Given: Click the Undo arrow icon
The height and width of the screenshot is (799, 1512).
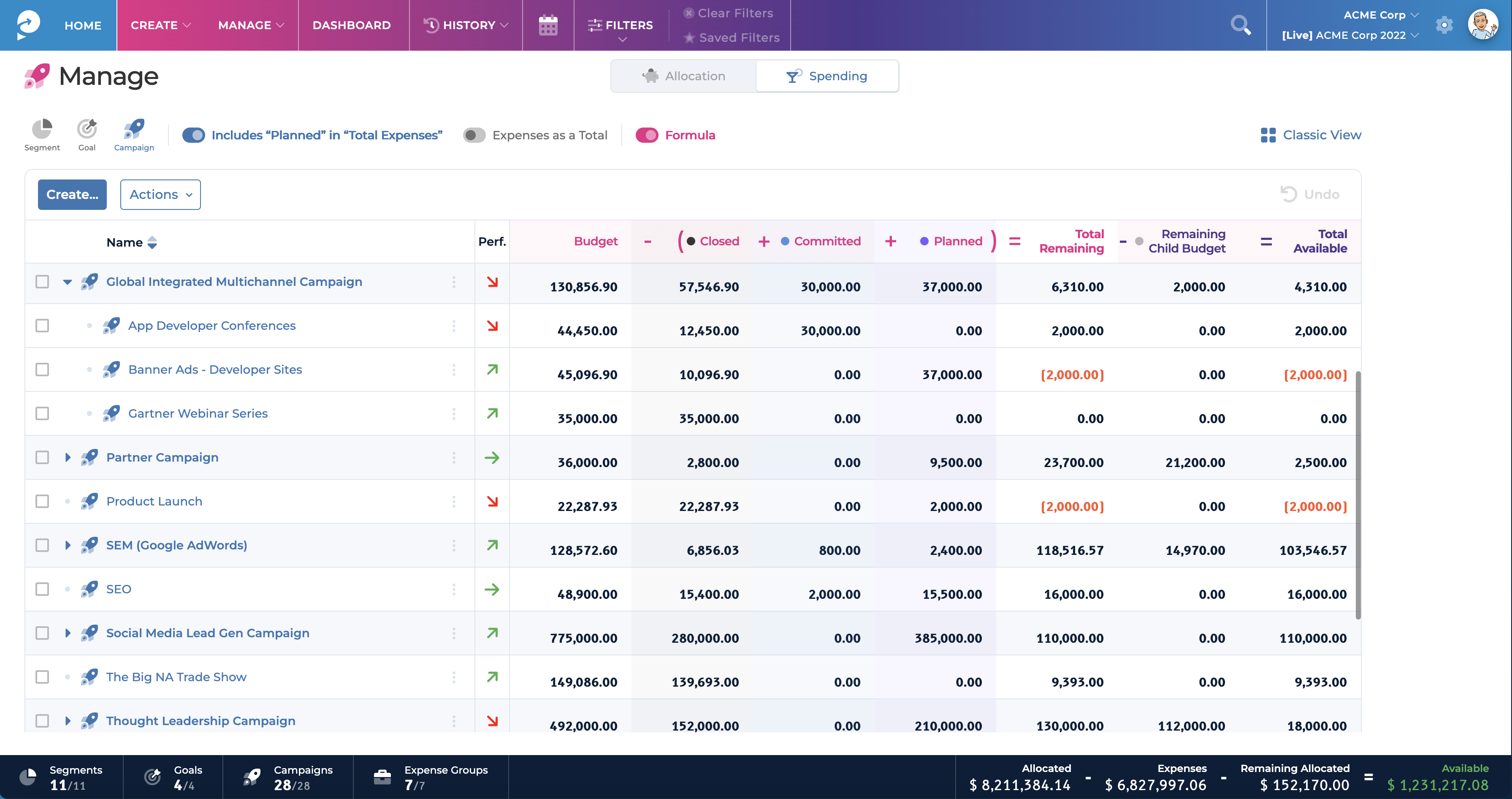Looking at the screenshot, I should click(x=1288, y=194).
